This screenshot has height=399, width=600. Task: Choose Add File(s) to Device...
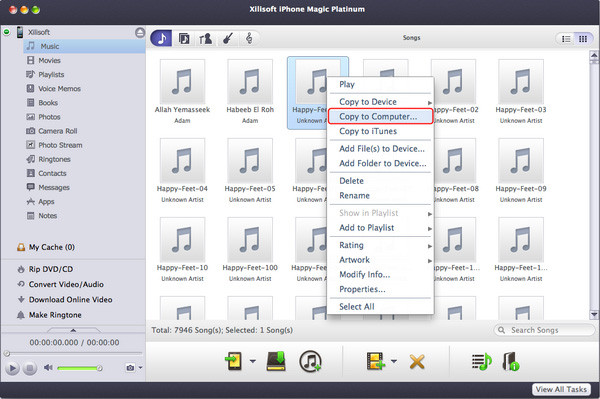[381, 149]
